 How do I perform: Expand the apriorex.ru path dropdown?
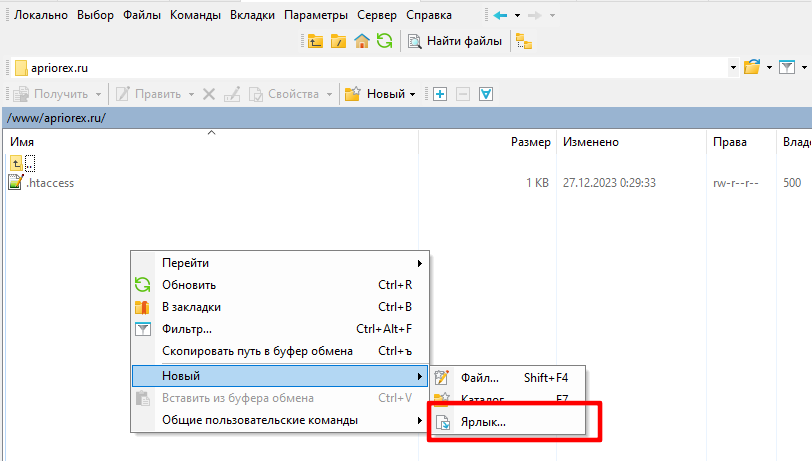click(735, 67)
